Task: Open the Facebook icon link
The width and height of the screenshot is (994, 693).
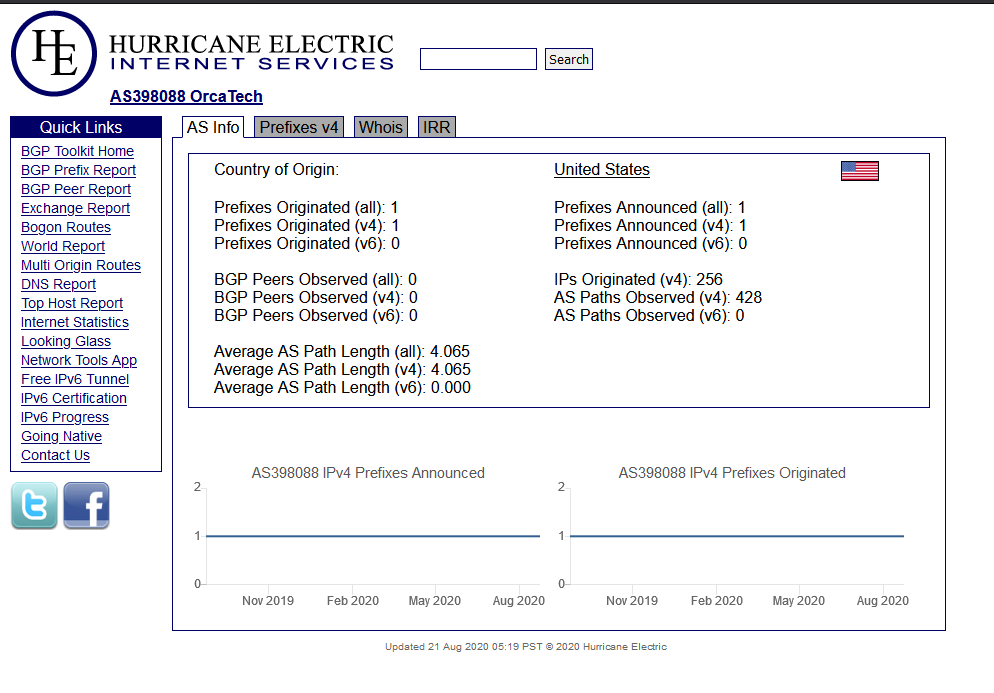Action: tap(86, 505)
